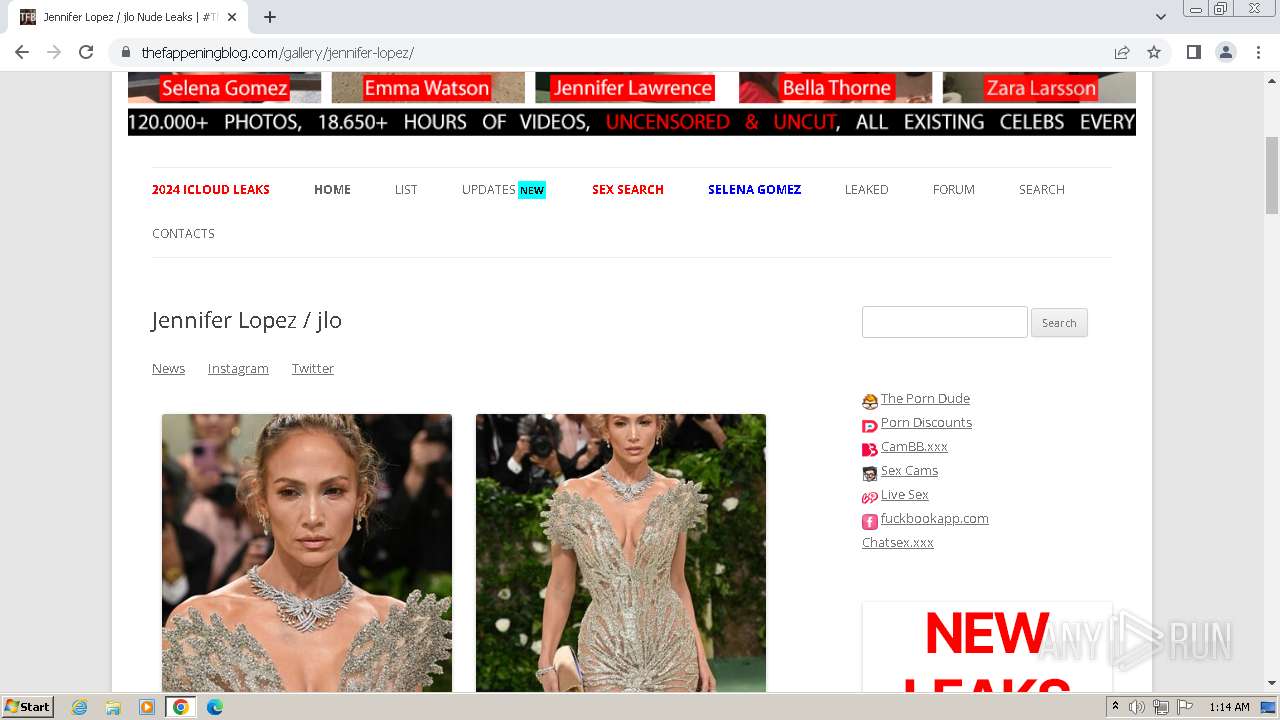Screen dimensions: 1280x720
Task: Open the Windows Start menu
Action: 27,707
